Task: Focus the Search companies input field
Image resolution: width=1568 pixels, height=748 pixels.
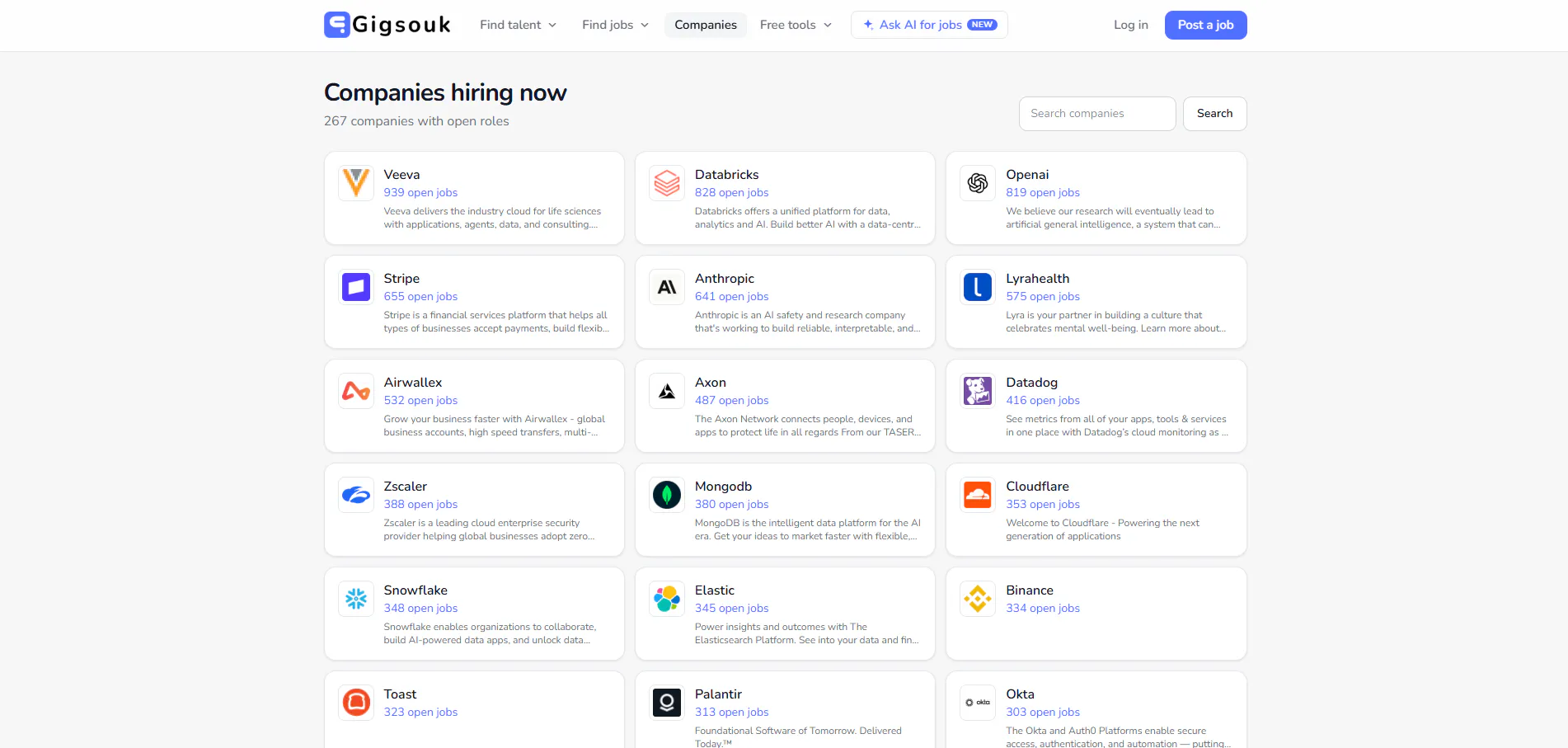Action: coord(1097,114)
